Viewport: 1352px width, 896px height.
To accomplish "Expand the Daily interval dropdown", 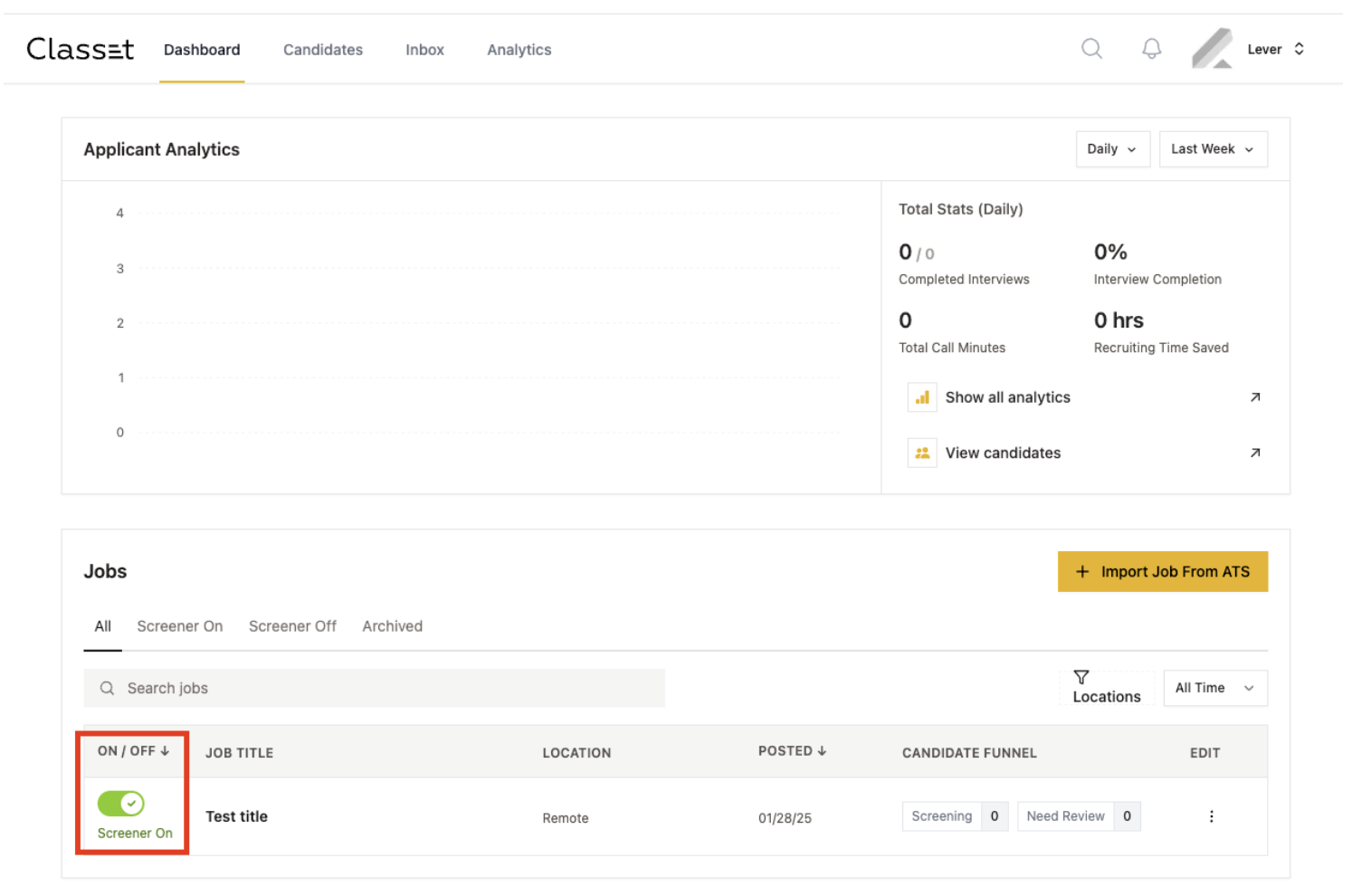I will [x=1111, y=149].
